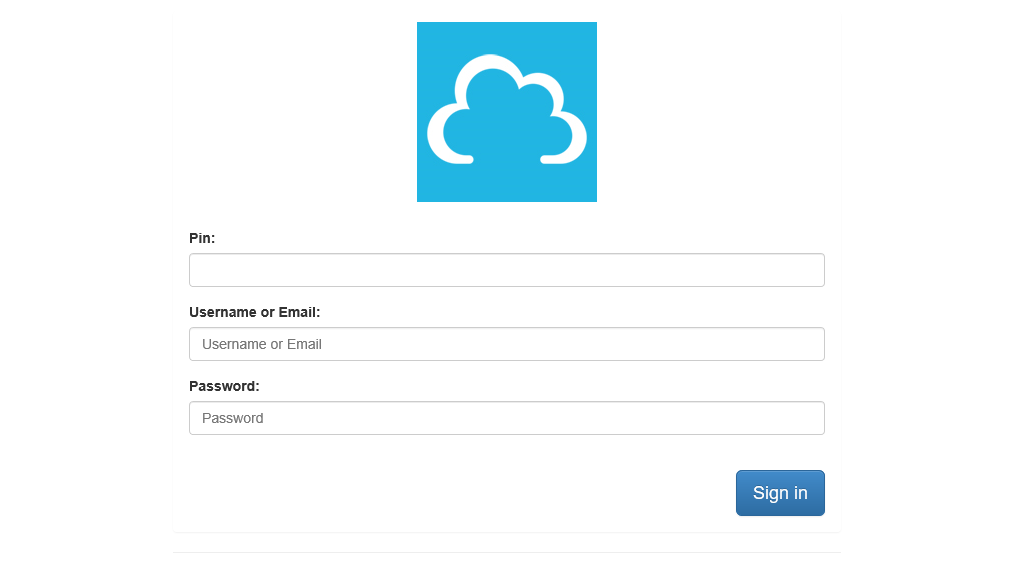Click the "Password" placeholder text
This screenshot has width=1029, height=576.
click(233, 418)
